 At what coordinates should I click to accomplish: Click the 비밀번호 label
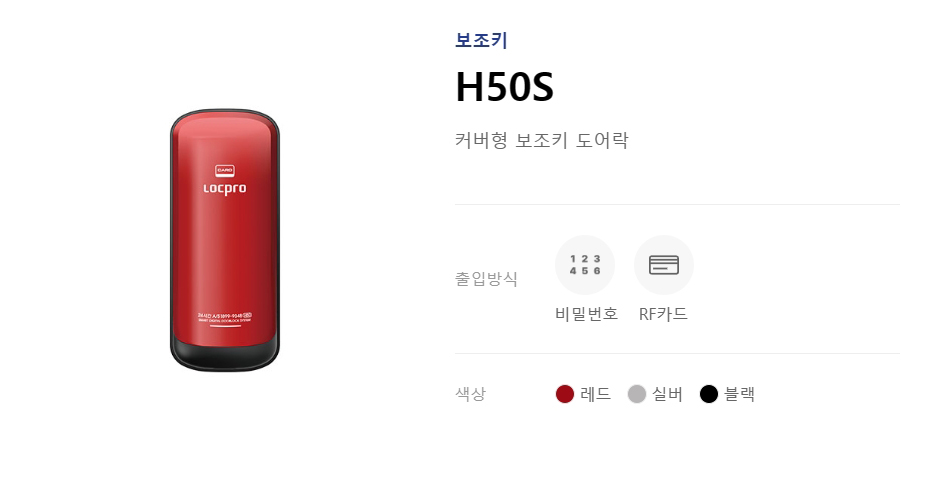click(x=586, y=314)
